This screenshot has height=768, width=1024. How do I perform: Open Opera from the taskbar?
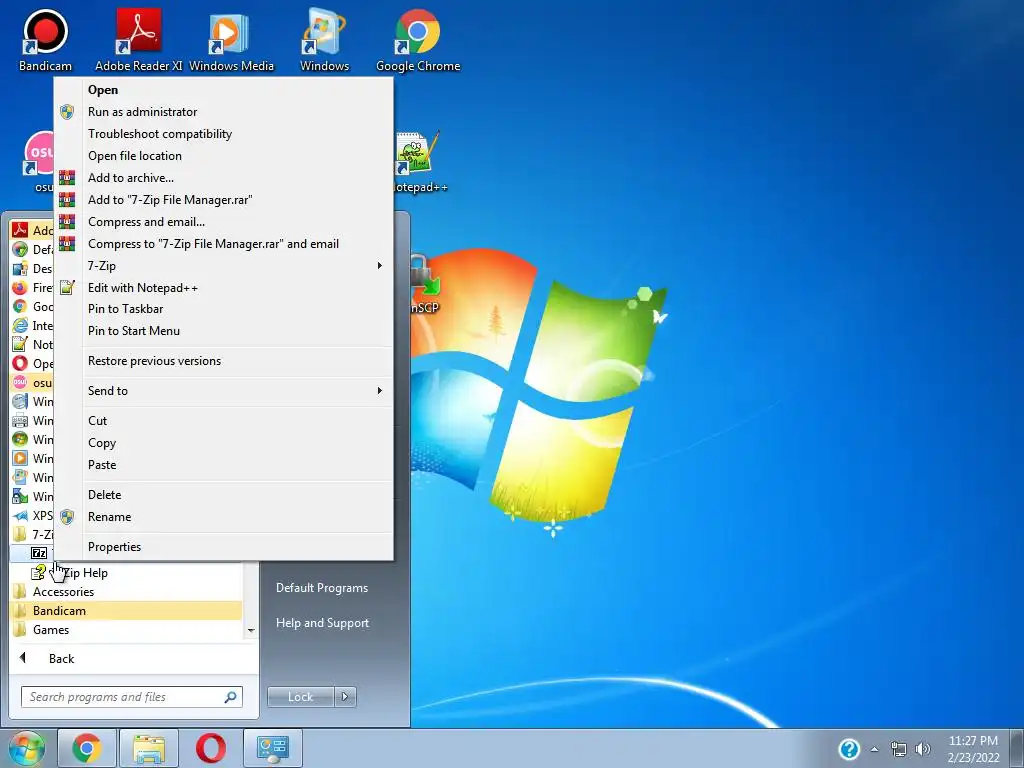click(211, 748)
